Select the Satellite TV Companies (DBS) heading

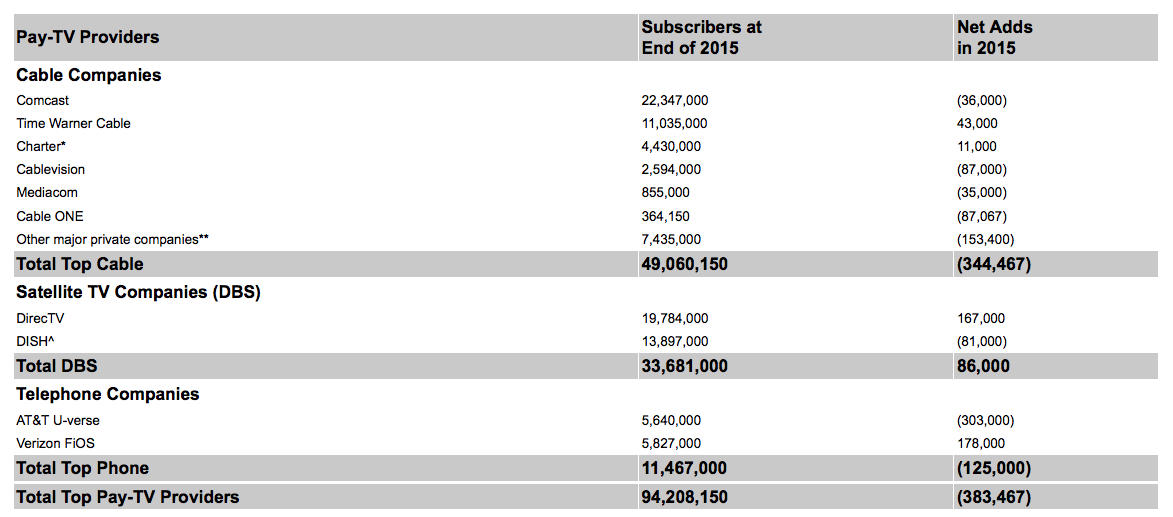(x=138, y=292)
